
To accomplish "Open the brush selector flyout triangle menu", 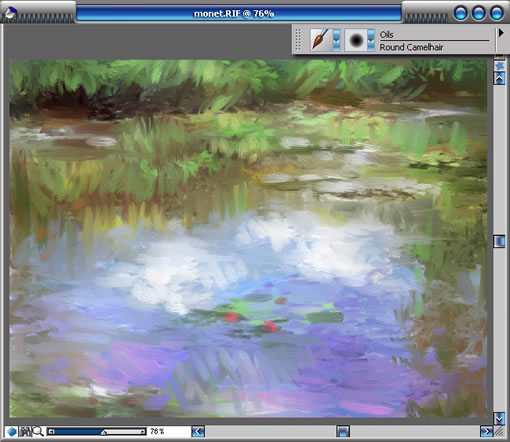I will (500, 33).
